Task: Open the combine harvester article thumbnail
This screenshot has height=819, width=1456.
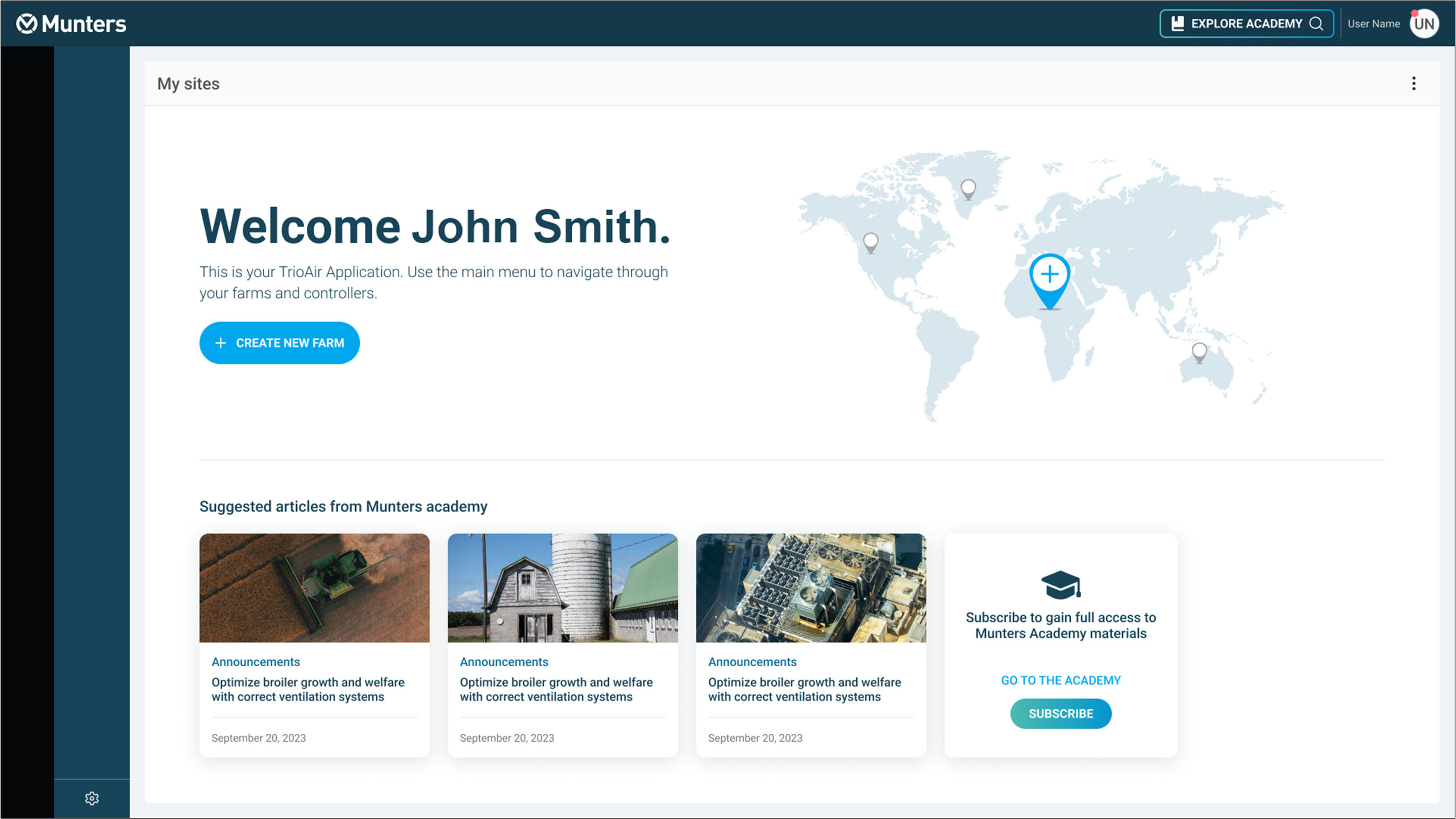Action: tap(314, 587)
